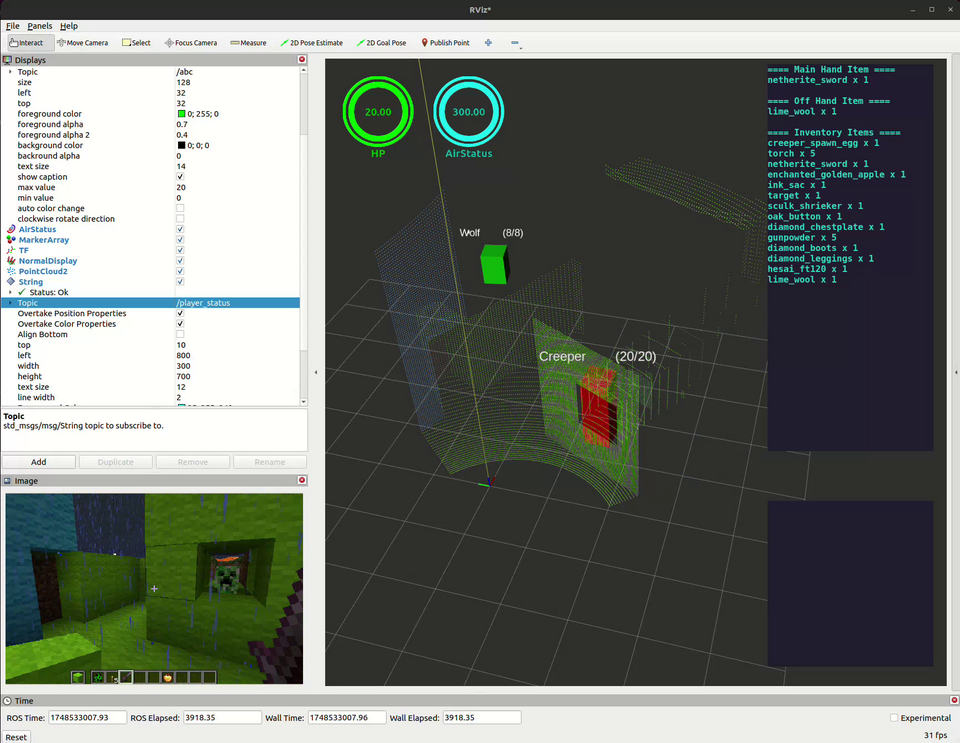Click the minus icon to remove a tool
Viewport: 960px width, 743px height.
[515, 43]
